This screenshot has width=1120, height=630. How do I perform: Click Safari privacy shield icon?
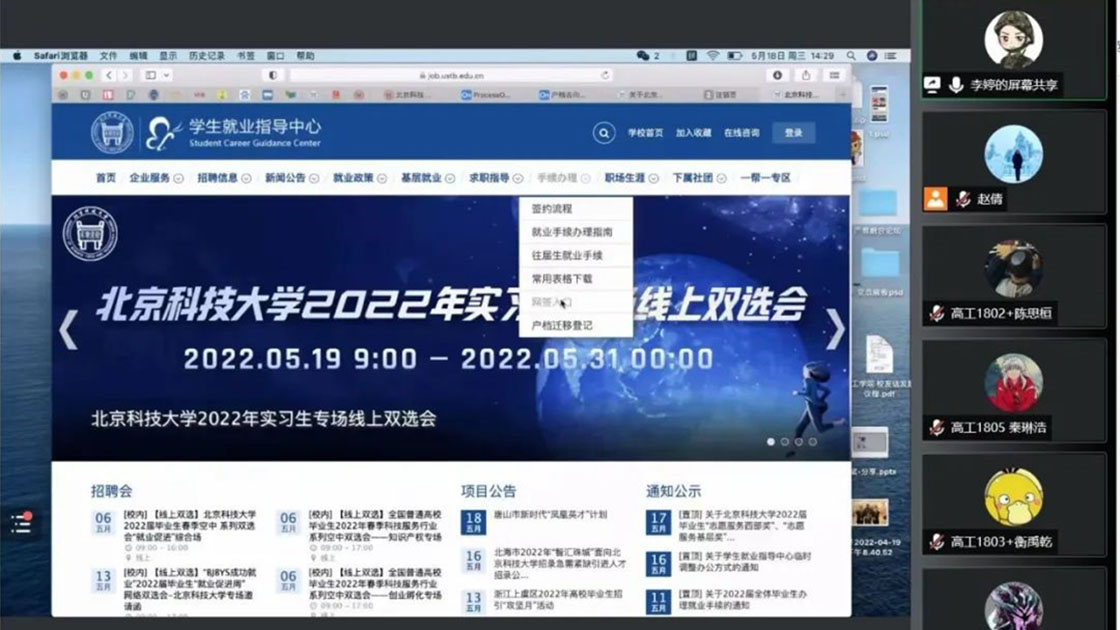coord(273,75)
